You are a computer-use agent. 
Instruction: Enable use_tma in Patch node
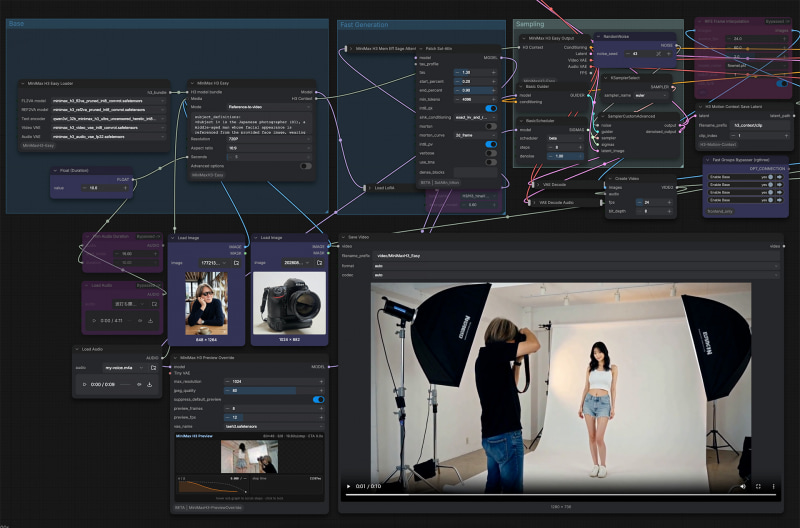[x=491, y=162]
